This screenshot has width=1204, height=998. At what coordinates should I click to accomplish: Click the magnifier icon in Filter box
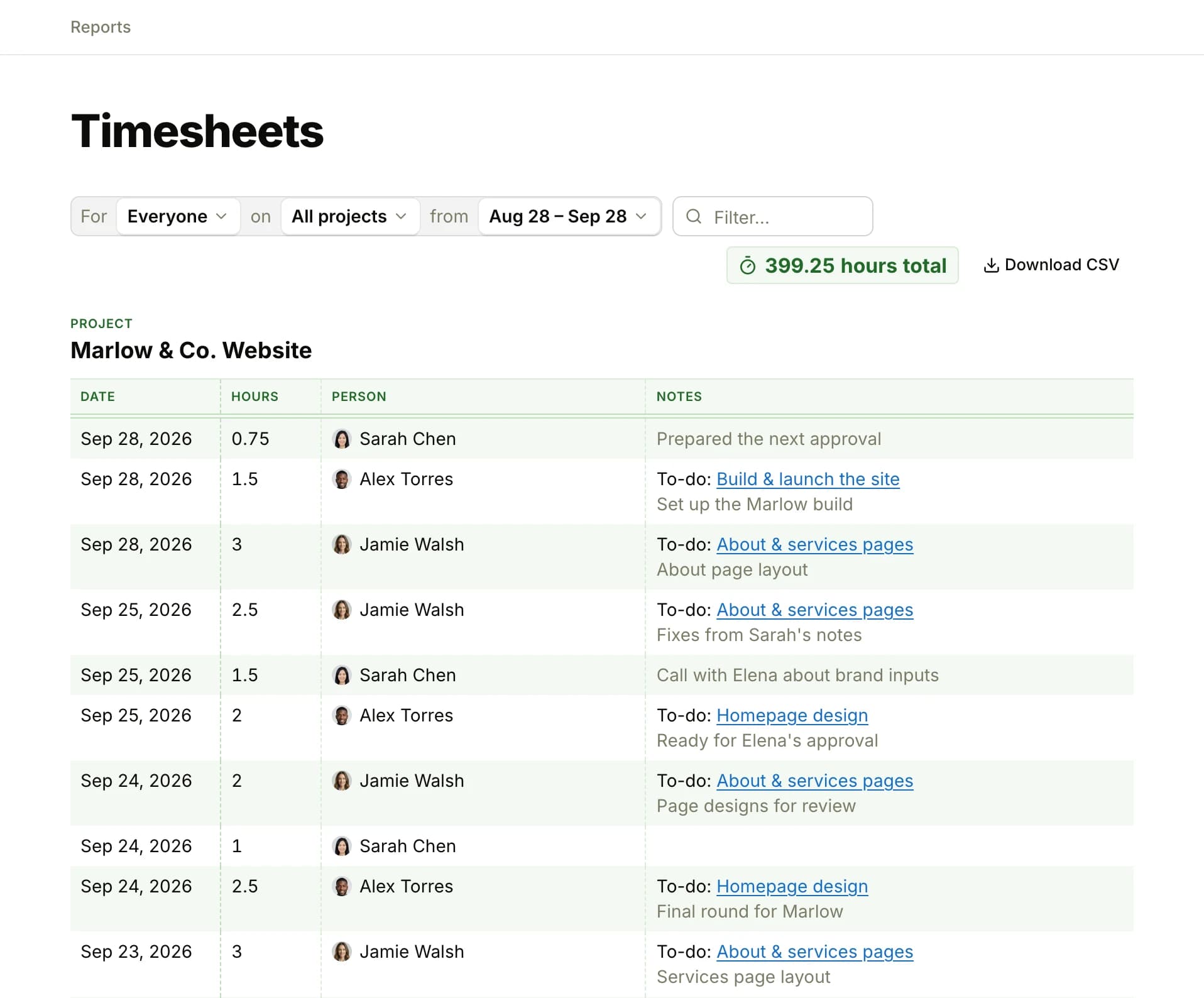694,217
